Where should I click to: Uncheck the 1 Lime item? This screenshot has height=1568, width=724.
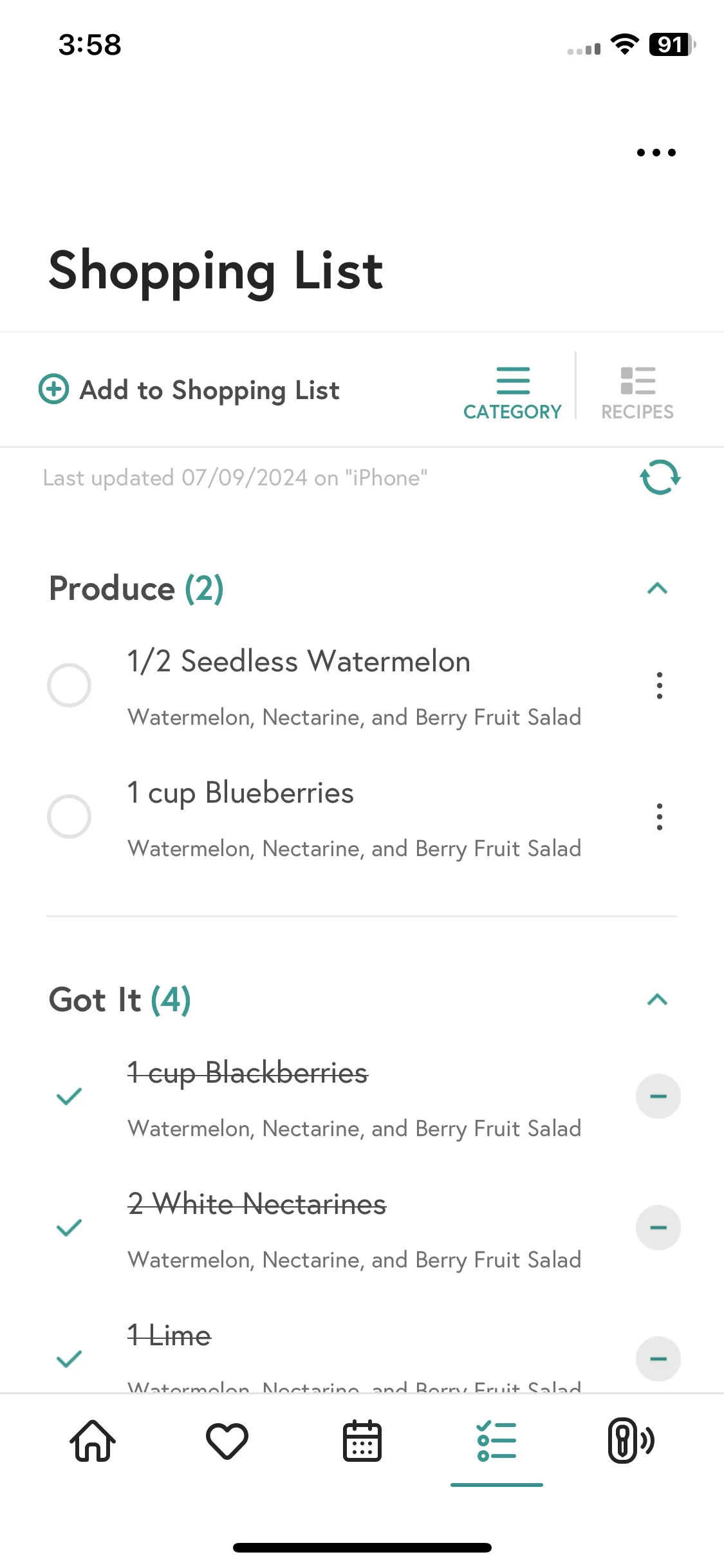click(x=69, y=1359)
